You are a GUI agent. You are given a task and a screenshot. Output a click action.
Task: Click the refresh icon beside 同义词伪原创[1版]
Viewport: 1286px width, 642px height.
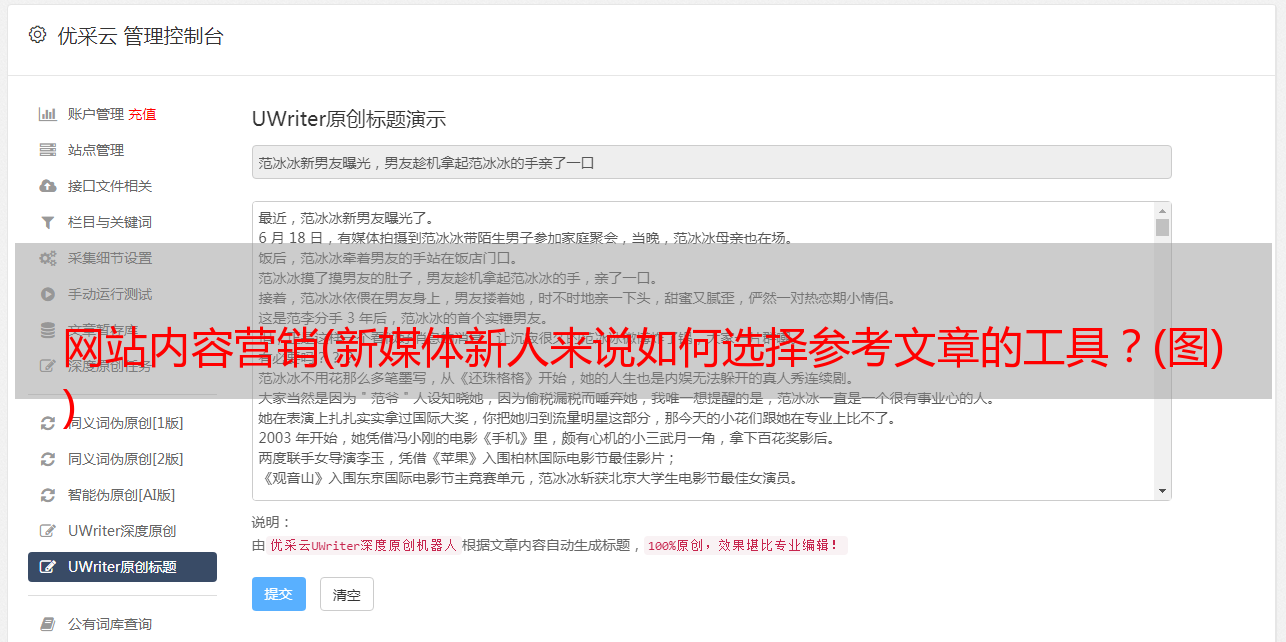(47, 423)
